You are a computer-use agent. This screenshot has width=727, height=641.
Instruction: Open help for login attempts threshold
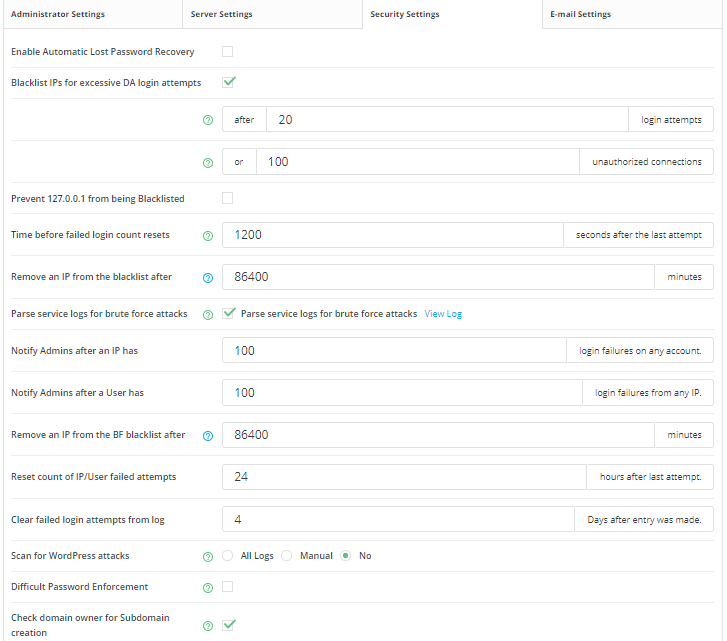[208, 120]
